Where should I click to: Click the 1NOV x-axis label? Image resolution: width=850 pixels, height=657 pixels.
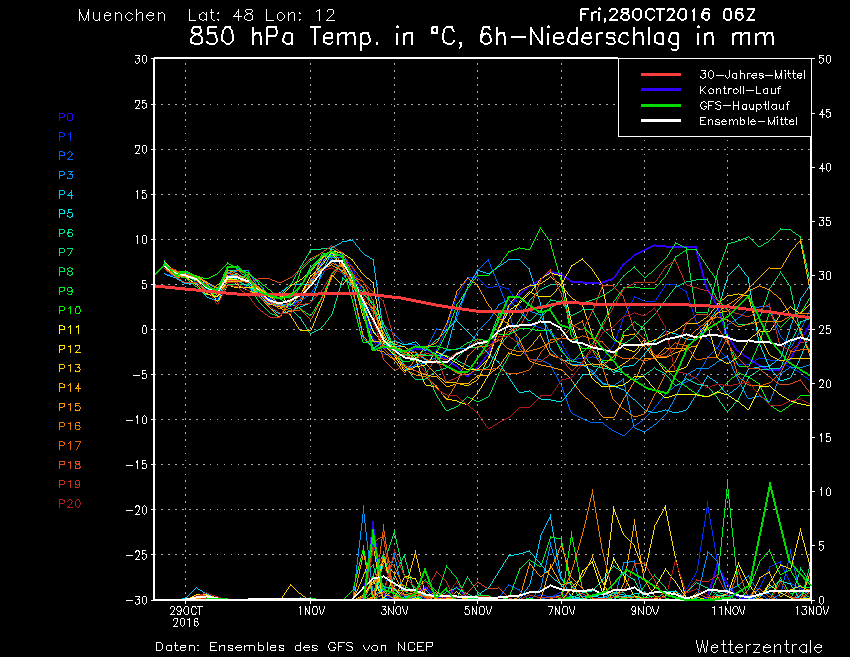[312, 611]
